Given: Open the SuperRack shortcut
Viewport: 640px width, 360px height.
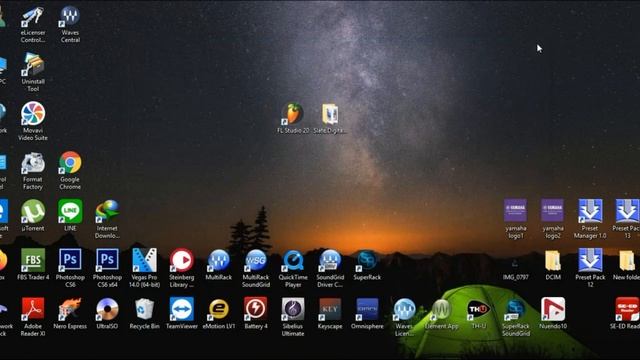Looking at the screenshot, I should (x=367, y=260).
